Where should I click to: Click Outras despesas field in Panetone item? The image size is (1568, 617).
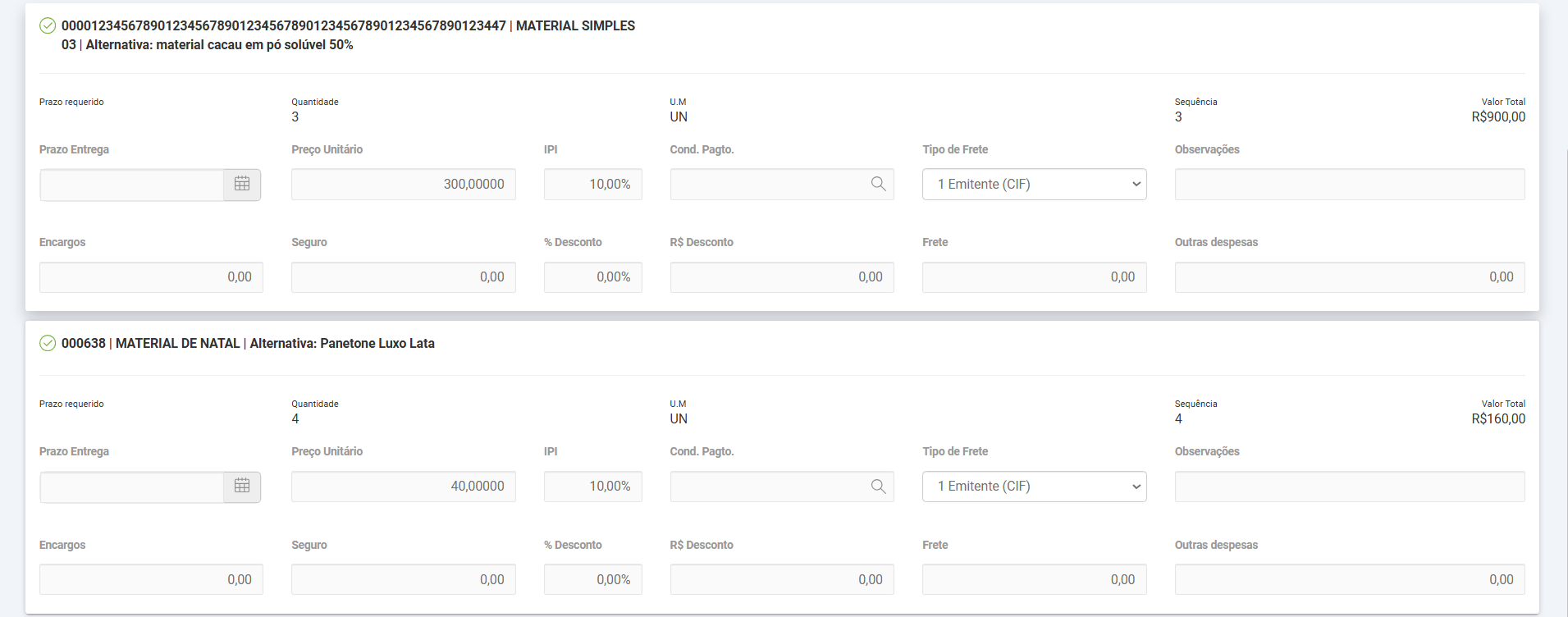1349,579
